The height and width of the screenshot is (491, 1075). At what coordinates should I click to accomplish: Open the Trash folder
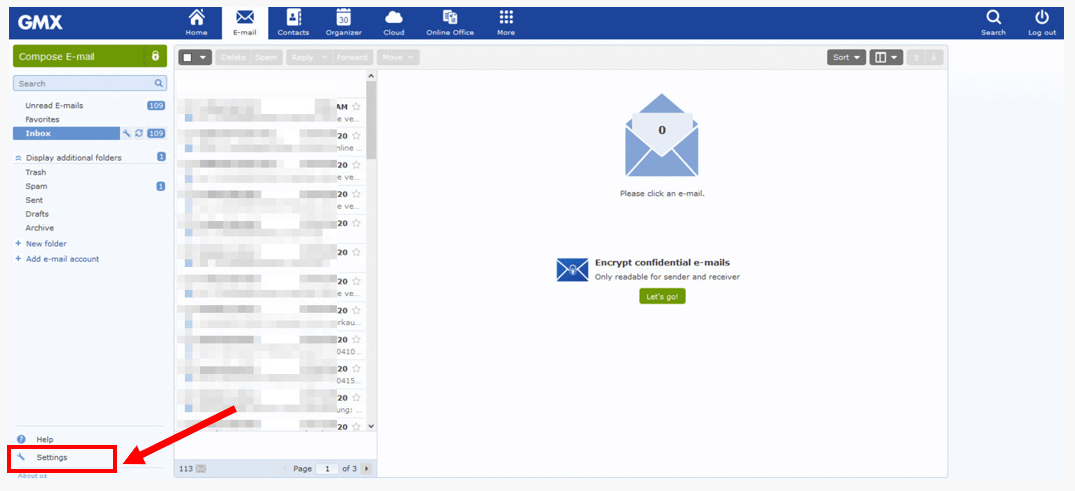36,173
